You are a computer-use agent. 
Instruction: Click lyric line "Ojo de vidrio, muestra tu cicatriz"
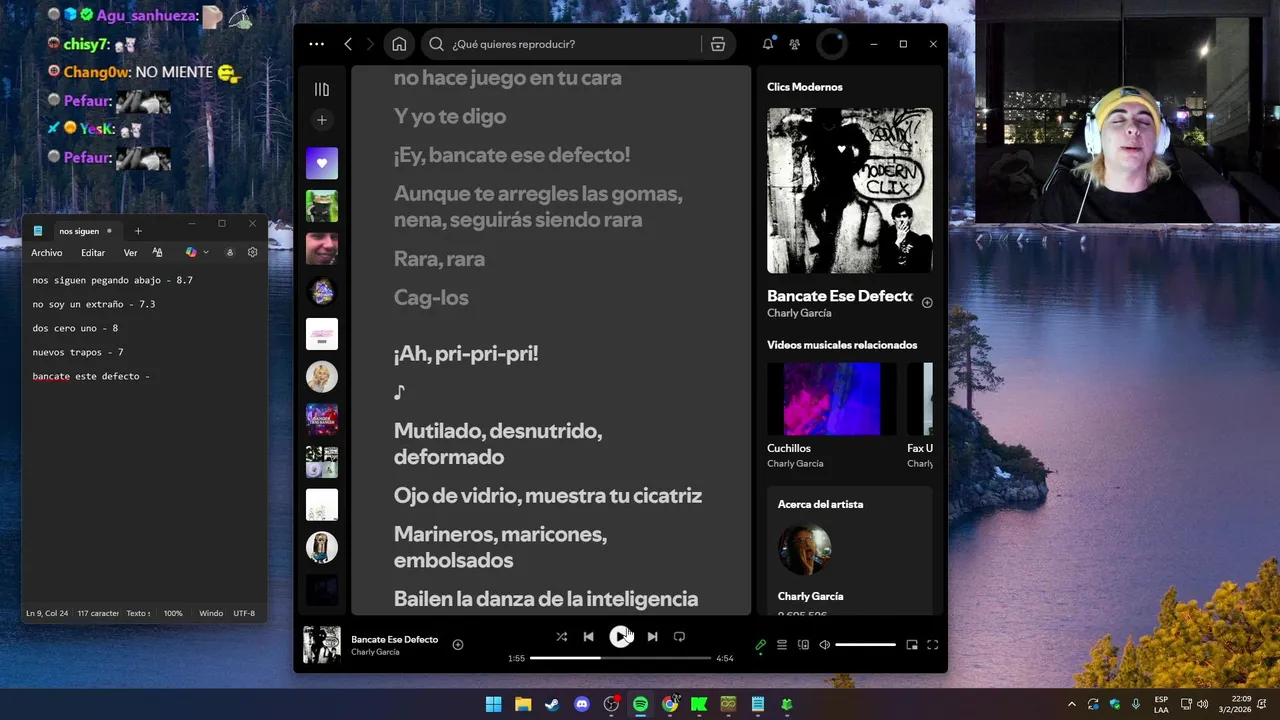[x=548, y=496]
